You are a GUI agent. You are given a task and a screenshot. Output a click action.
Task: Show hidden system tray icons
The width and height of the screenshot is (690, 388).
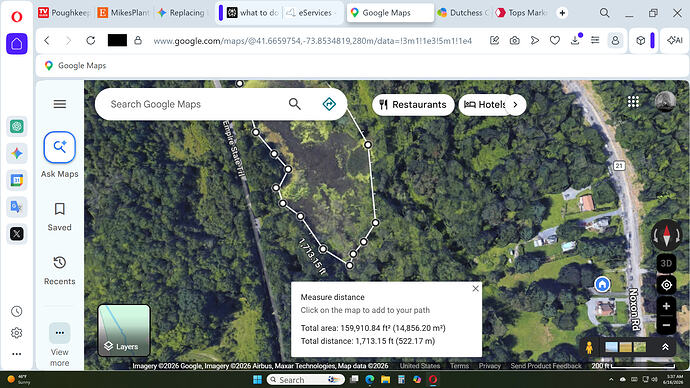[x=611, y=379]
